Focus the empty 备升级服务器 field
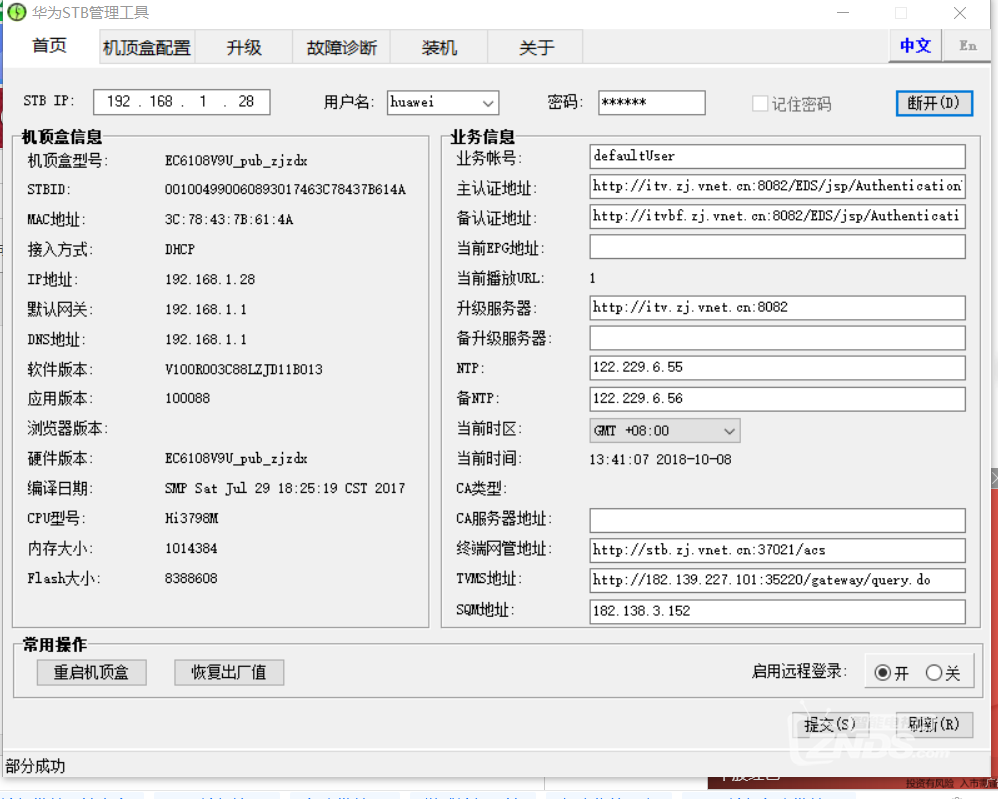Image resolution: width=998 pixels, height=799 pixels. pyautogui.click(x=777, y=338)
